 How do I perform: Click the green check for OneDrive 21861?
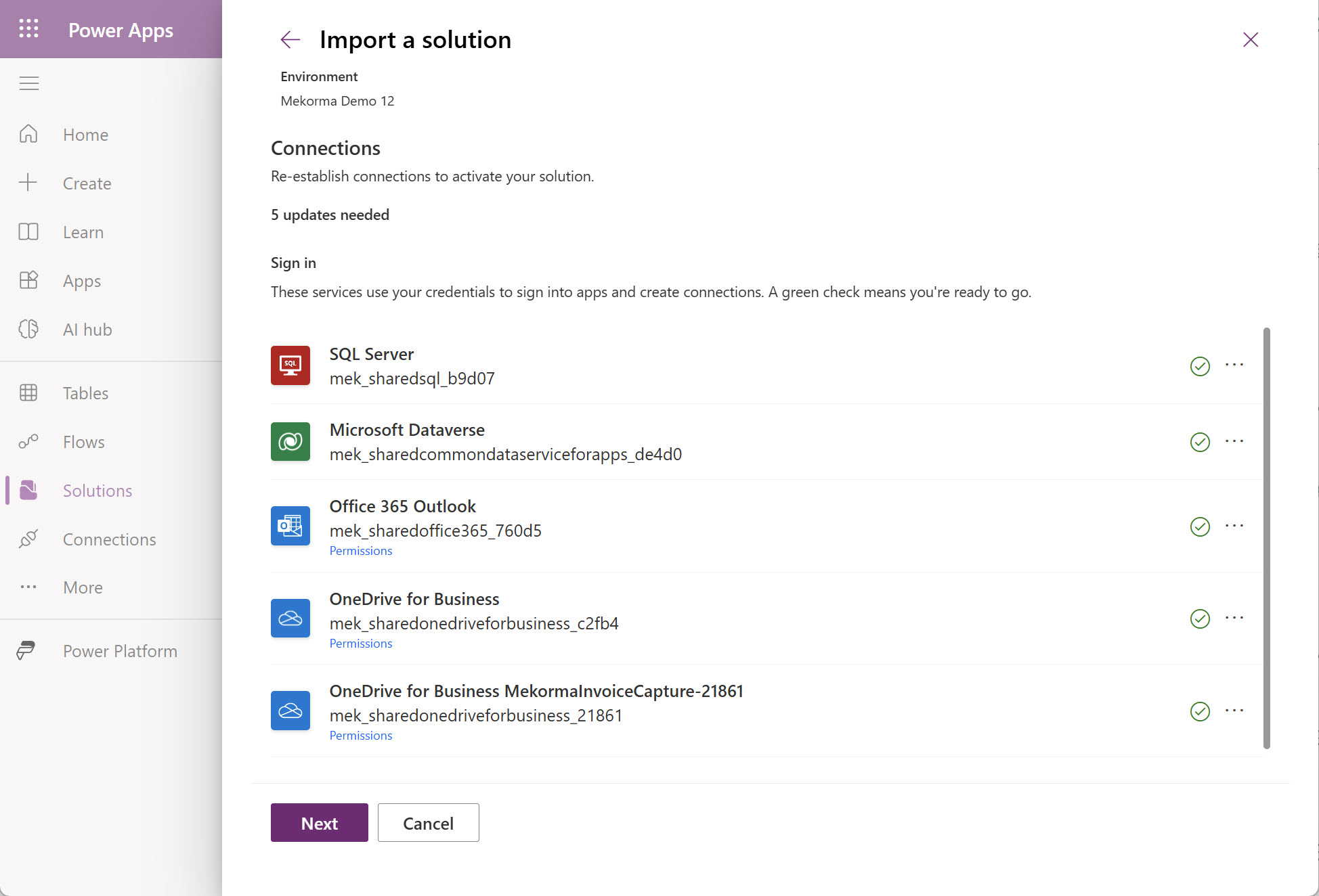1200,711
